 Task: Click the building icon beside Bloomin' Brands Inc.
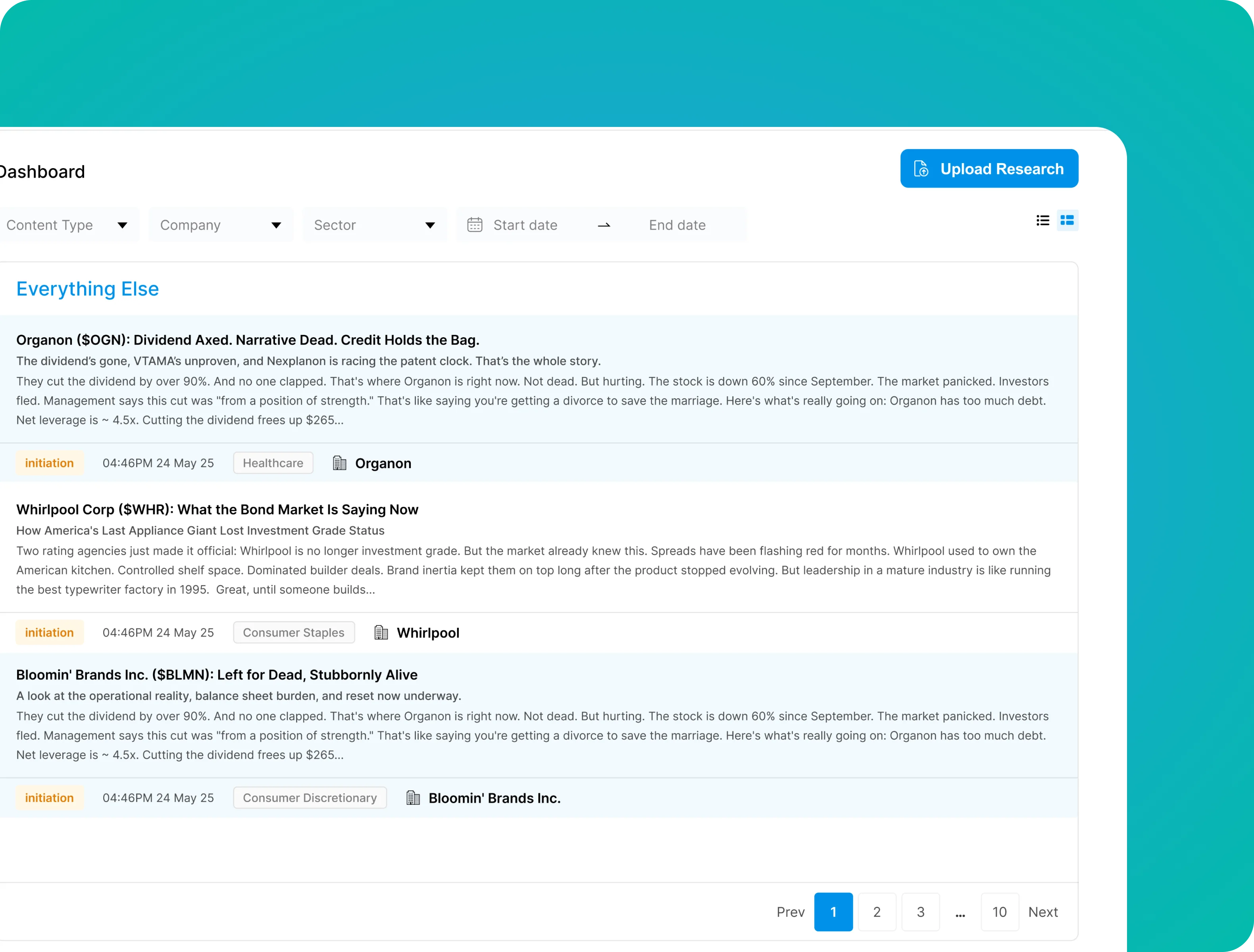413,798
